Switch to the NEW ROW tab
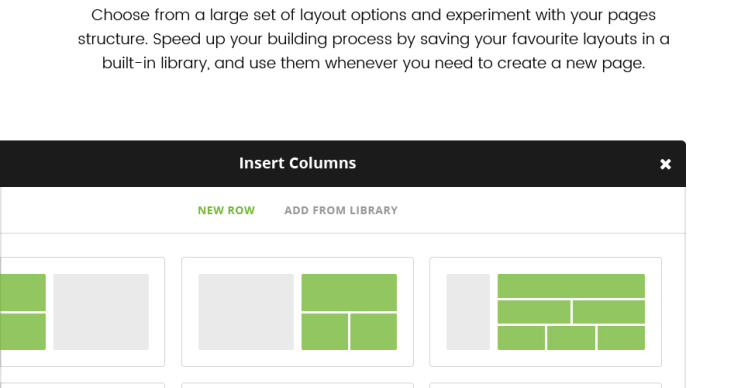 point(226,210)
